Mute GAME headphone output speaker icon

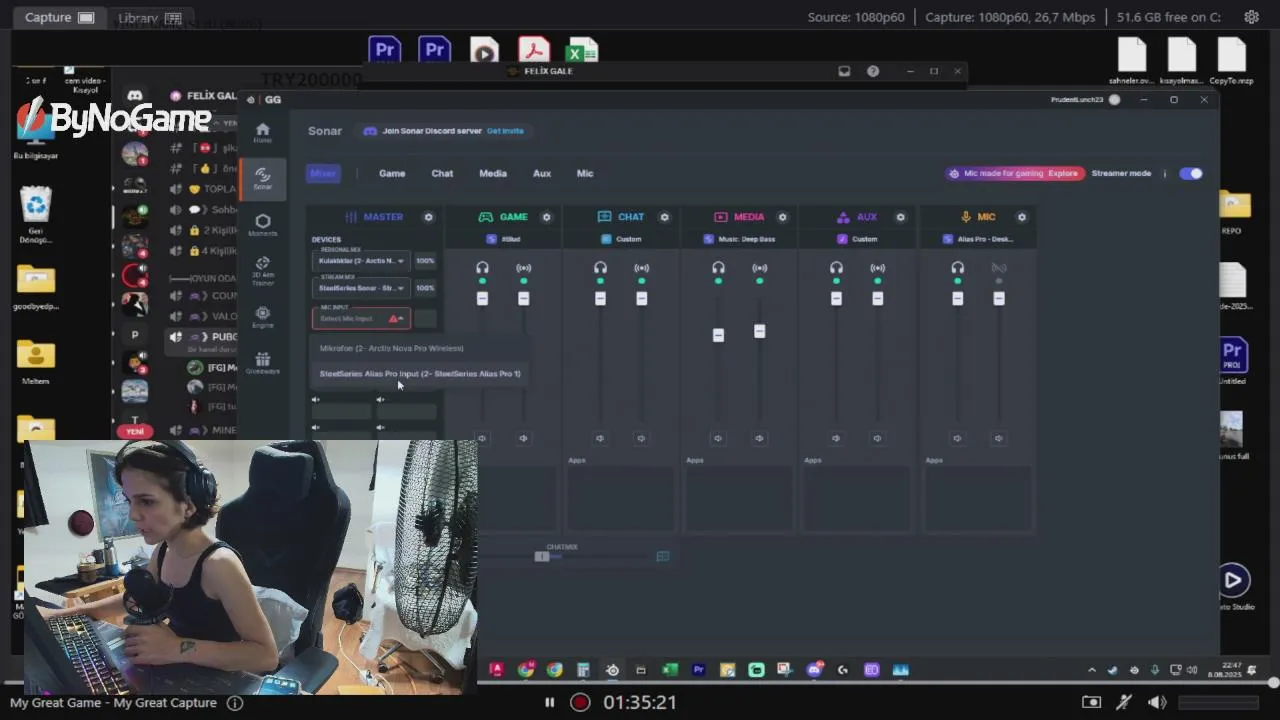[x=482, y=438]
